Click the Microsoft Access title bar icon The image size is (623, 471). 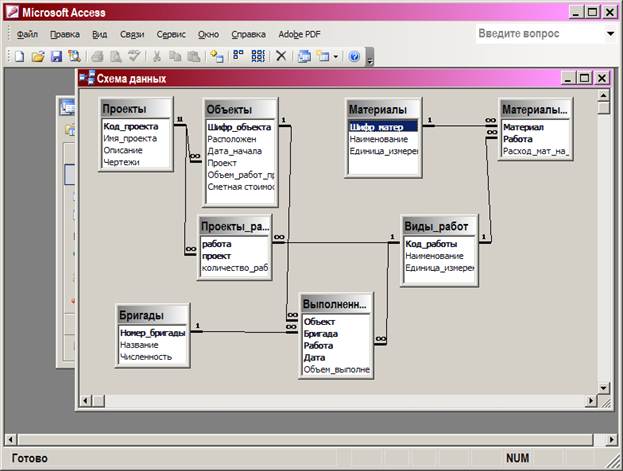[x=12, y=12]
